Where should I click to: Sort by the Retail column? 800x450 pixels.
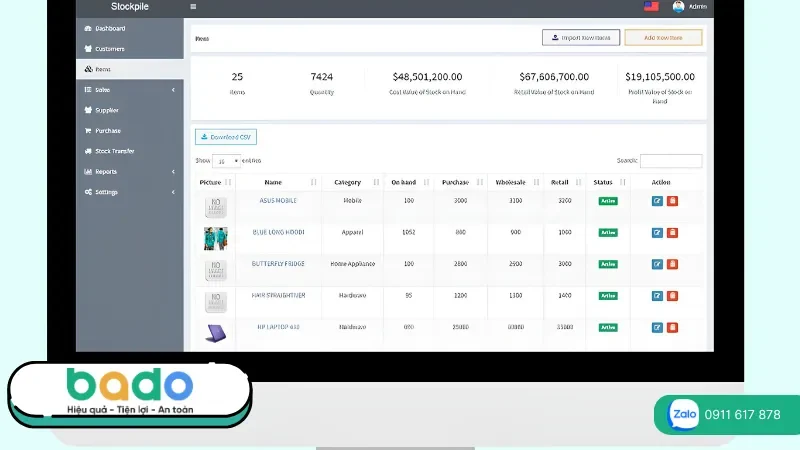[x=565, y=182]
